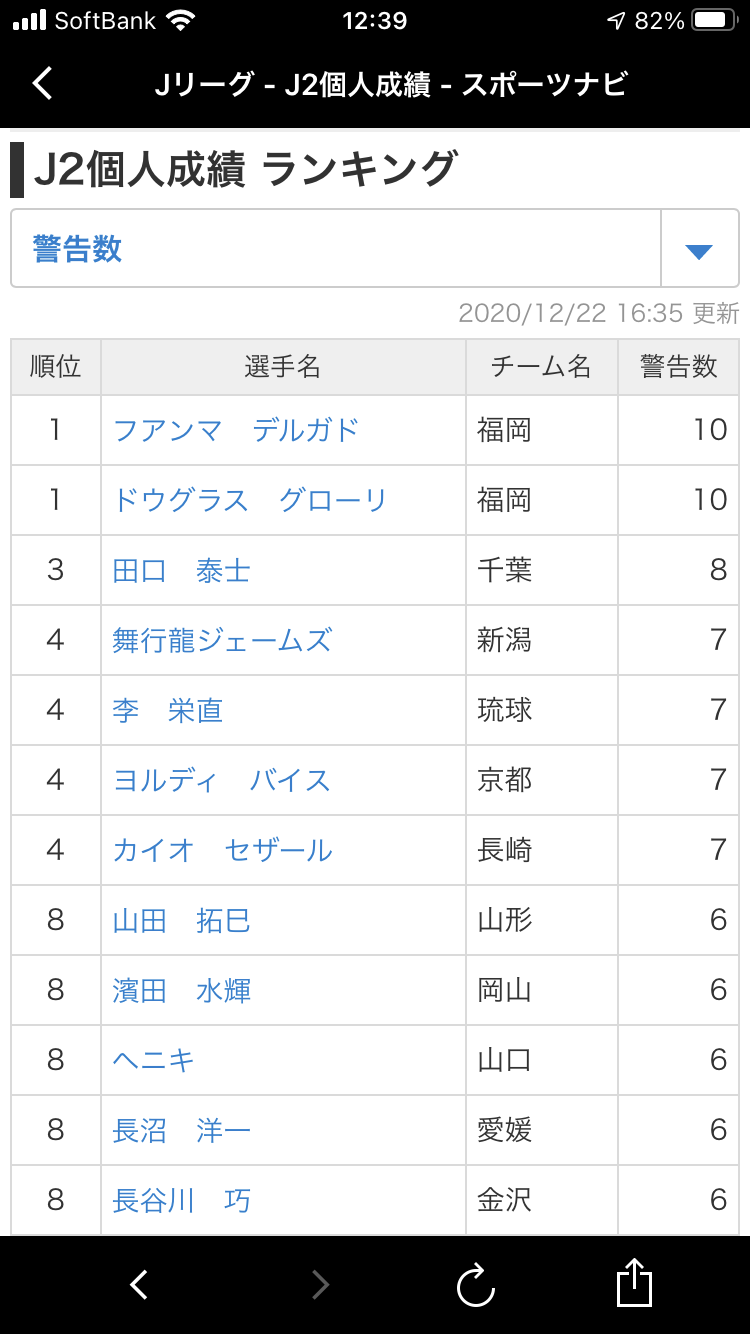
Task: Tap the share icon in the bottom bar
Action: coord(634,1283)
